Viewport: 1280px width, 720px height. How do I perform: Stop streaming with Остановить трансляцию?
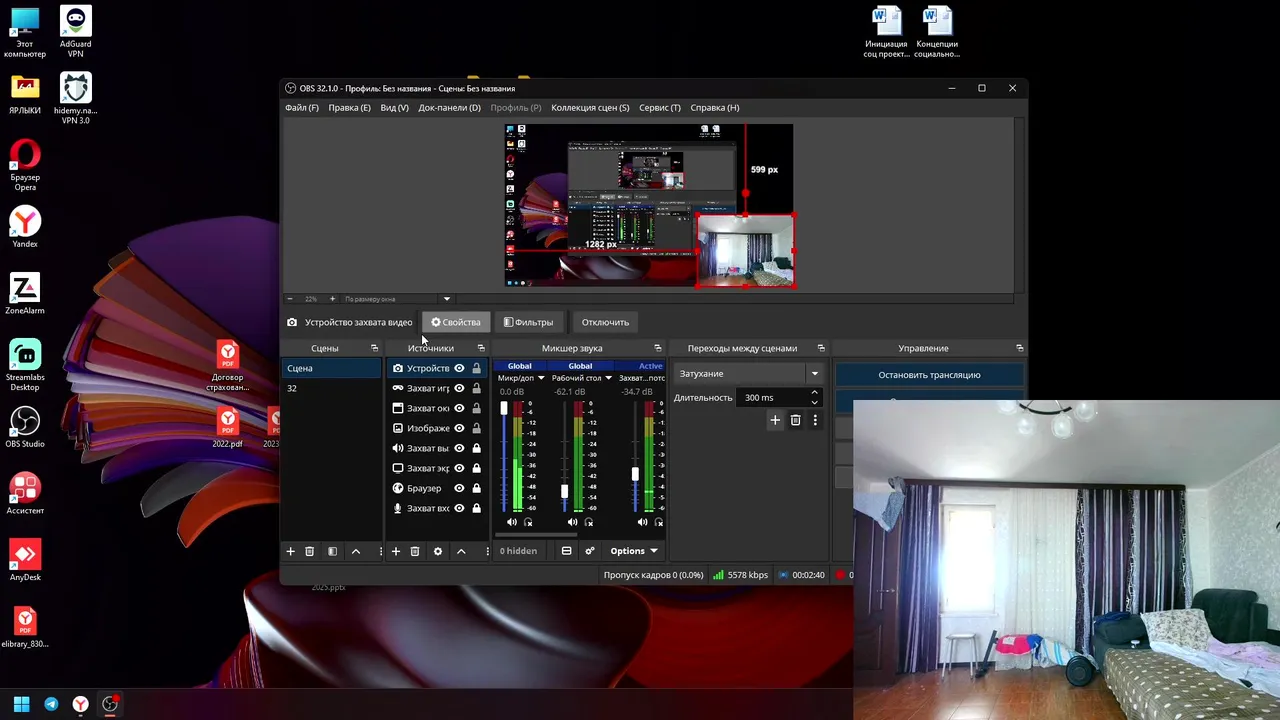tap(929, 375)
